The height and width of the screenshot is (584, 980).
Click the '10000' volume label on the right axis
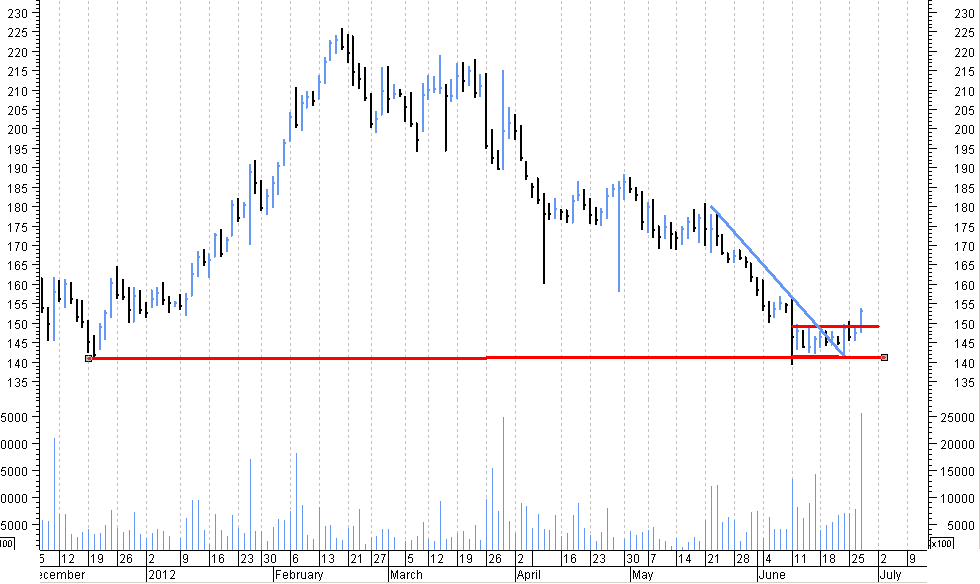(958, 499)
